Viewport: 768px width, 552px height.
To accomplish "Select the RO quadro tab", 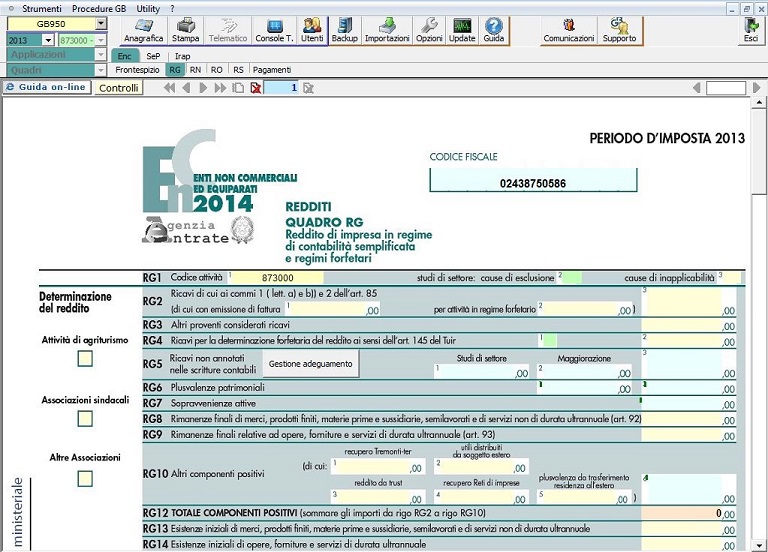I will 216,70.
